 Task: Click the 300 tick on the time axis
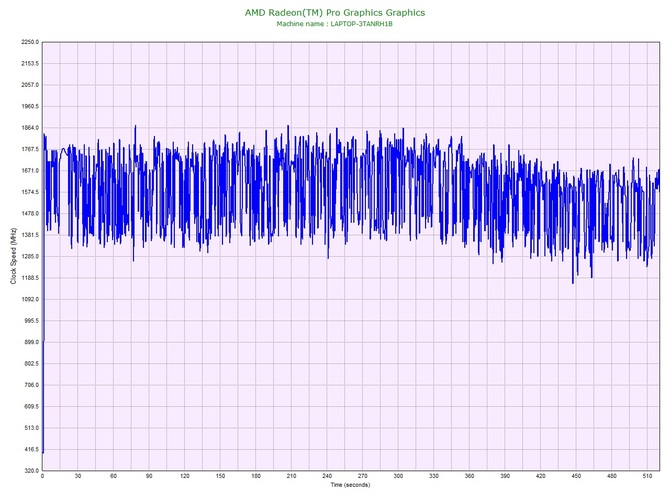pos(398,476)
